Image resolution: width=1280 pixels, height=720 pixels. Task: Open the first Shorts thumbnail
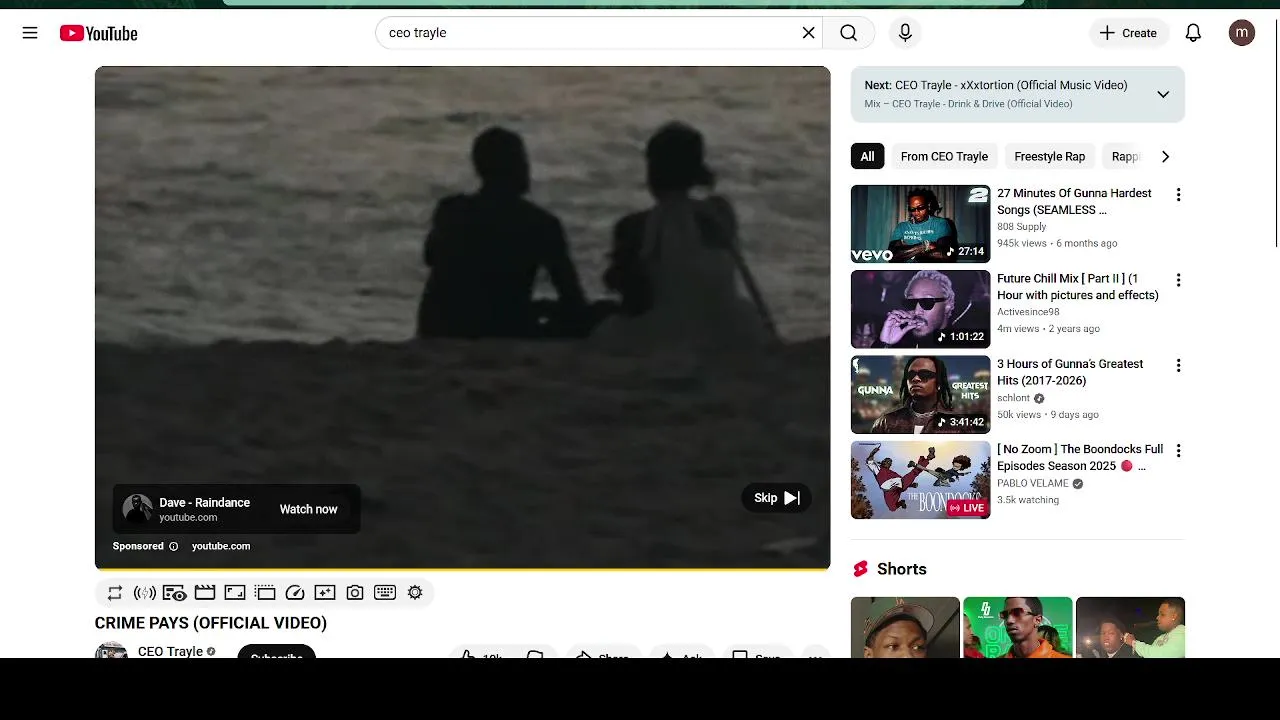click(x=905, y=627)
